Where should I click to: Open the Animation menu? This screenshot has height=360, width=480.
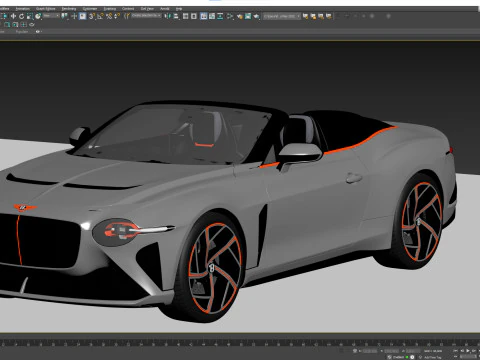[x=22, y=9]
